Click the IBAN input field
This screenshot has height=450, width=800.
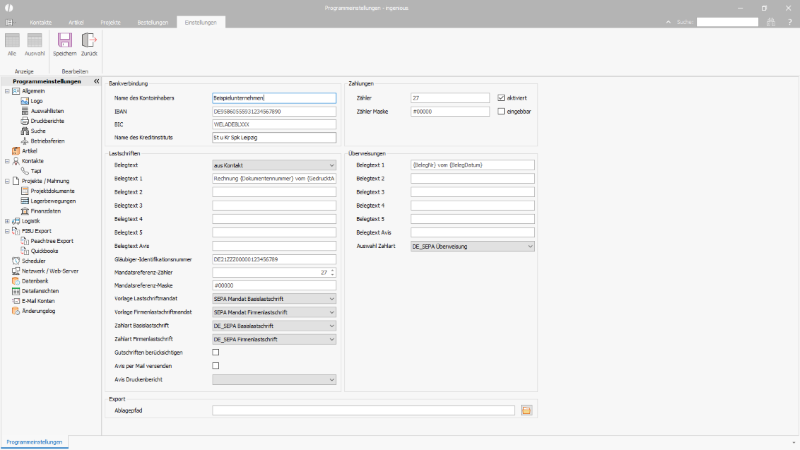[x=274, y=111]
